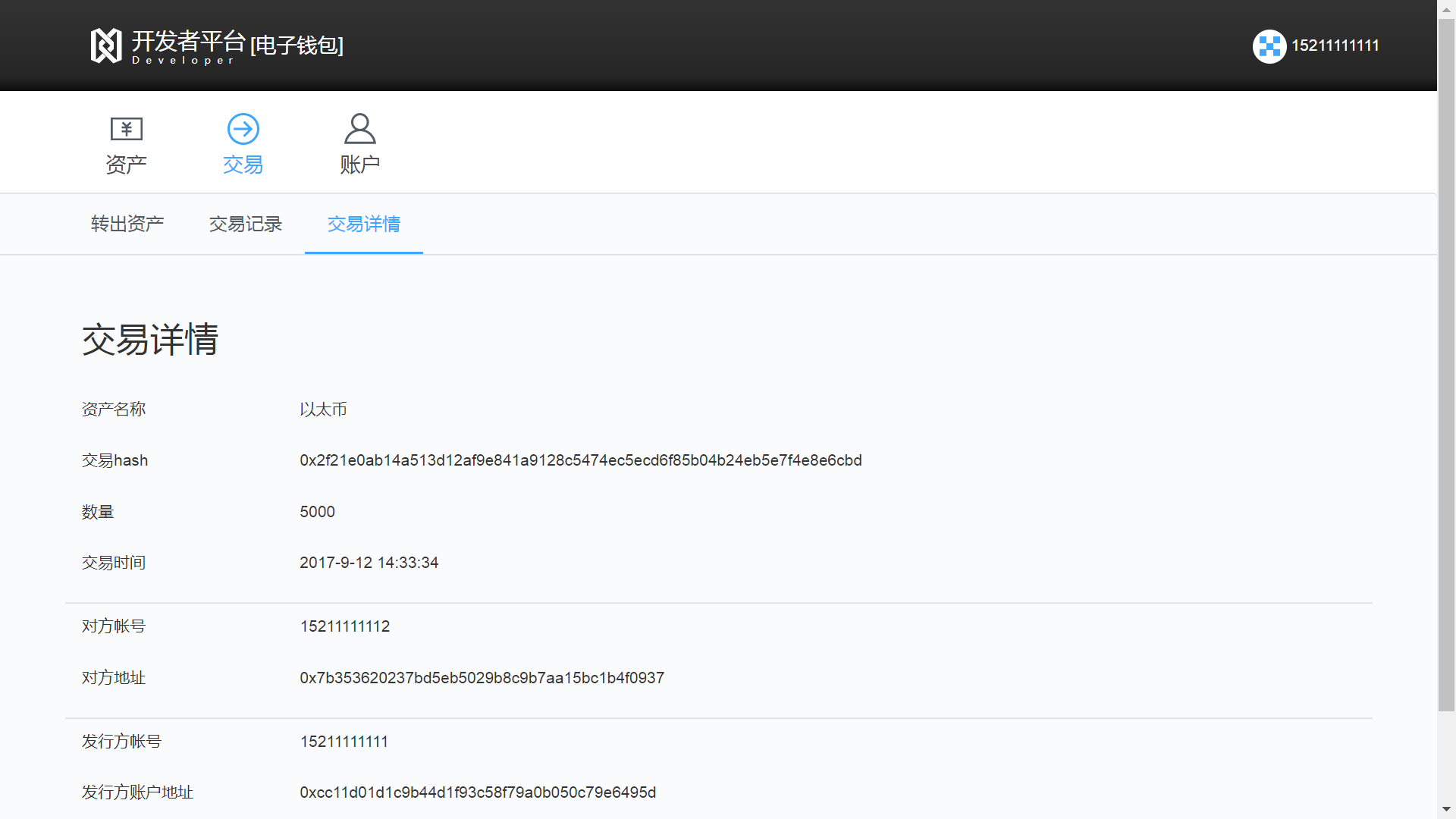The image size is (1456, 819).
Task: Click the 15211111111 username in header
Action: (1335, 45)
